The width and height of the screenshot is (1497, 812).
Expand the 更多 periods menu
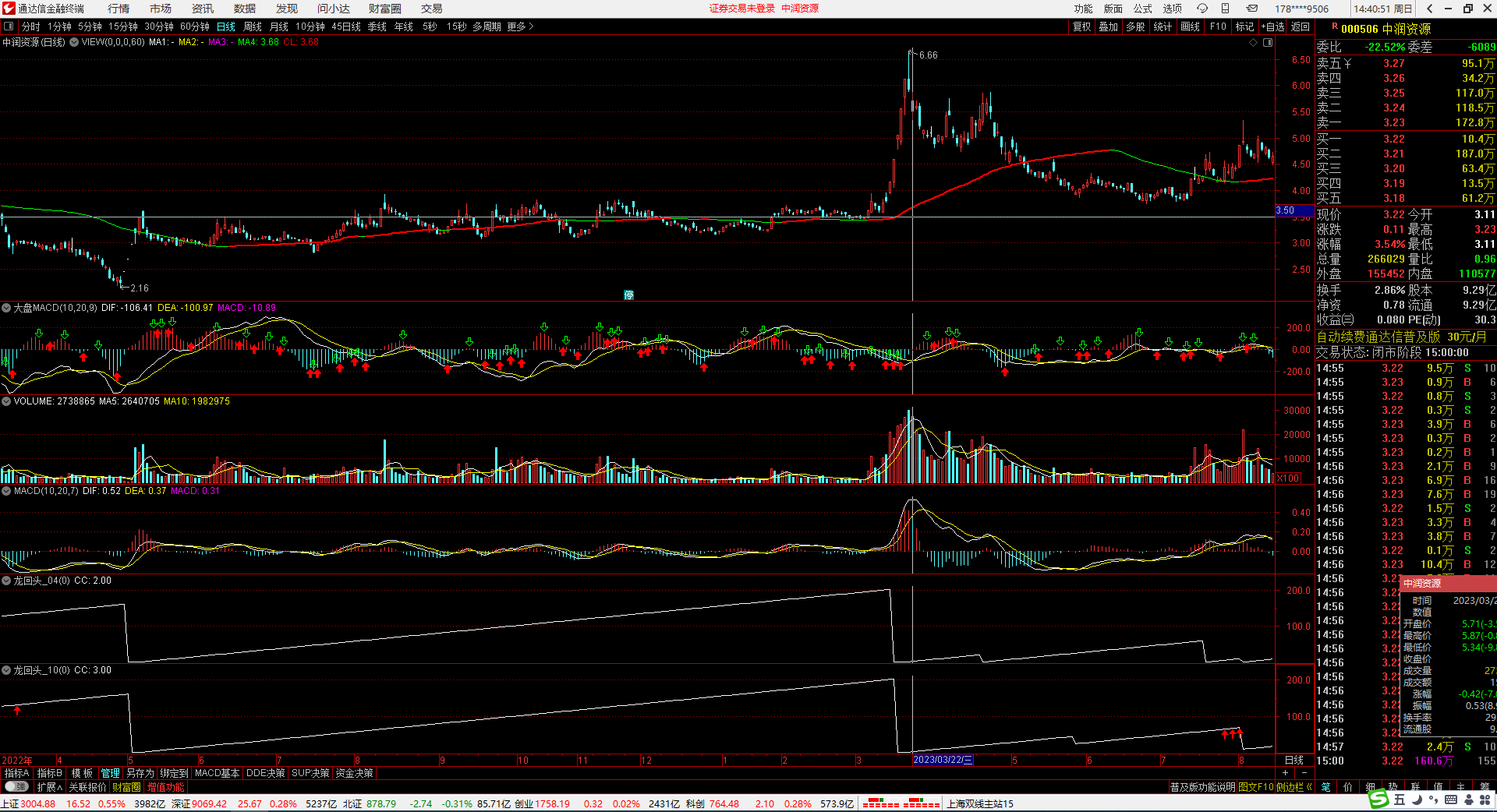[x=520, y=26]
